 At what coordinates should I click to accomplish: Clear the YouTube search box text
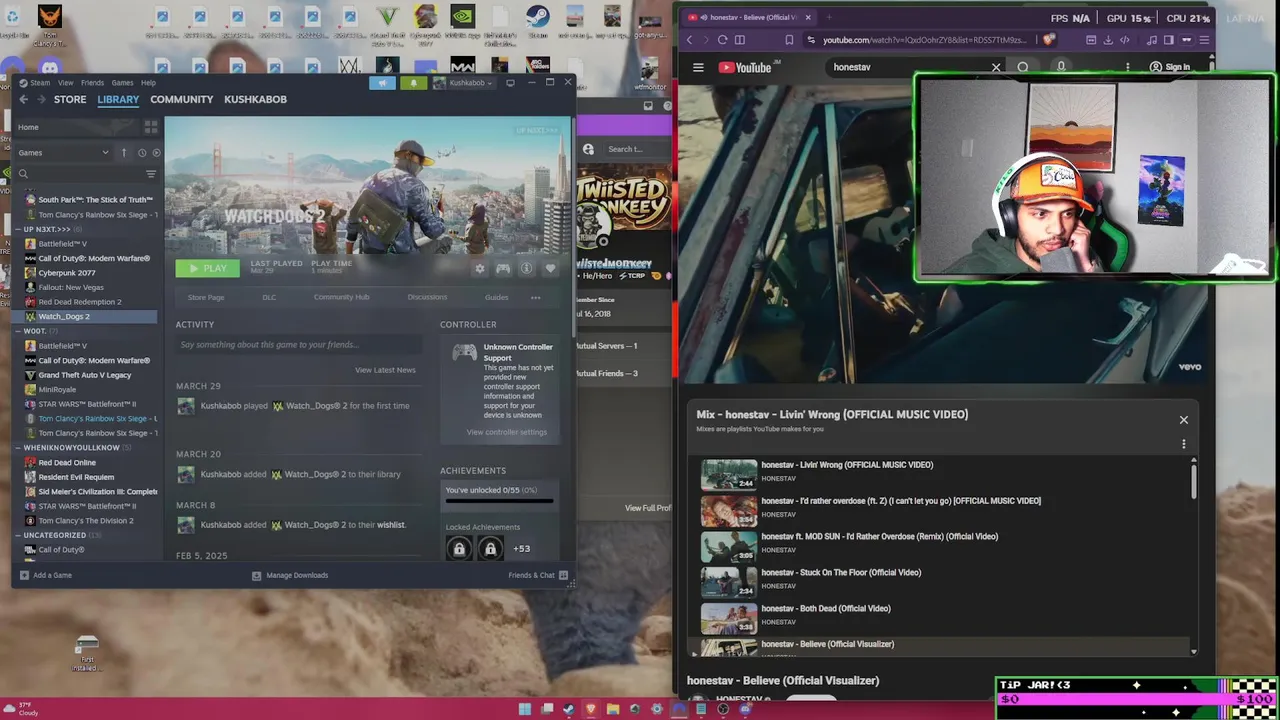[996, 67]
